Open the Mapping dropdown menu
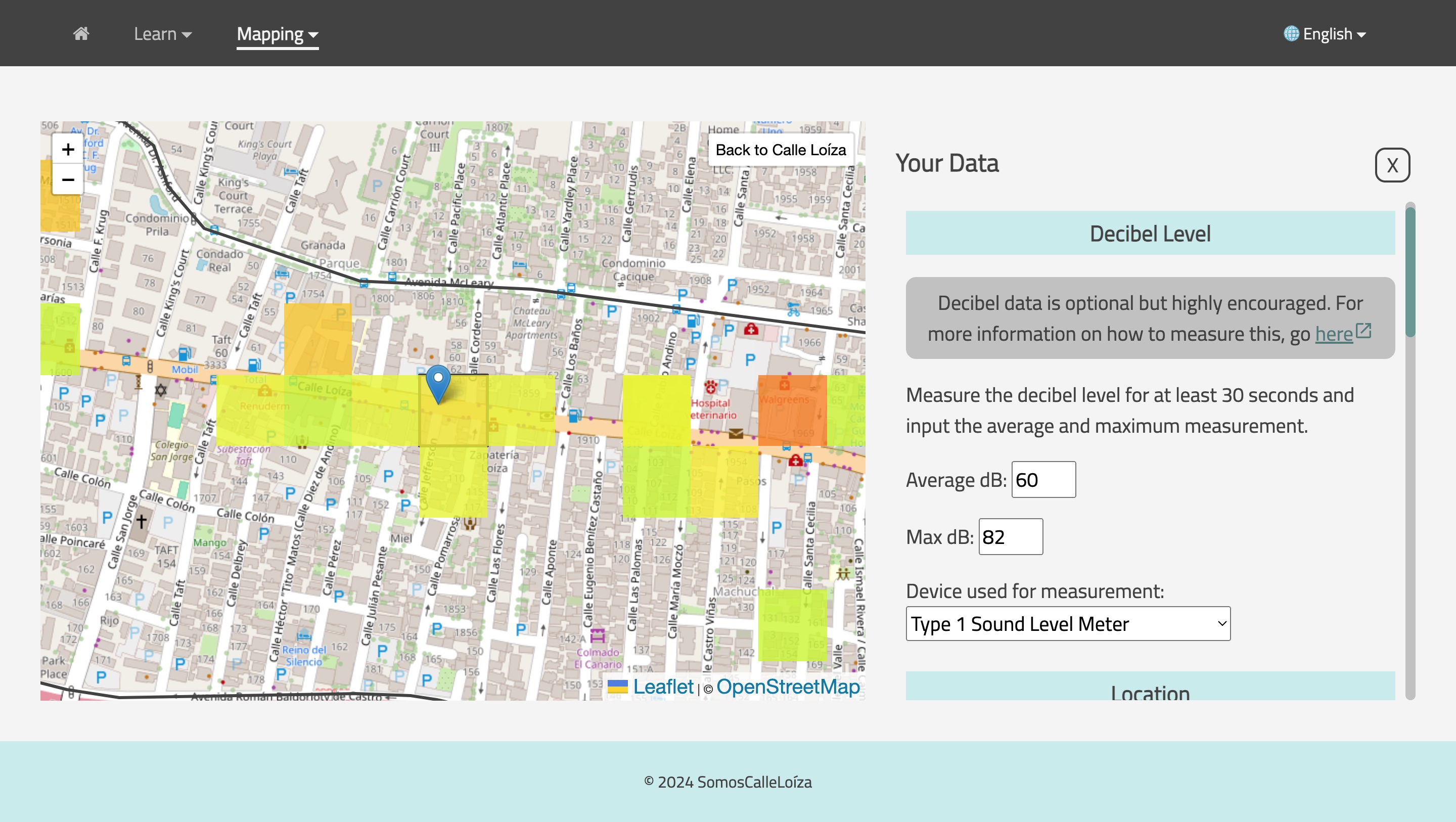The image size is (1456, 822). 277,33
